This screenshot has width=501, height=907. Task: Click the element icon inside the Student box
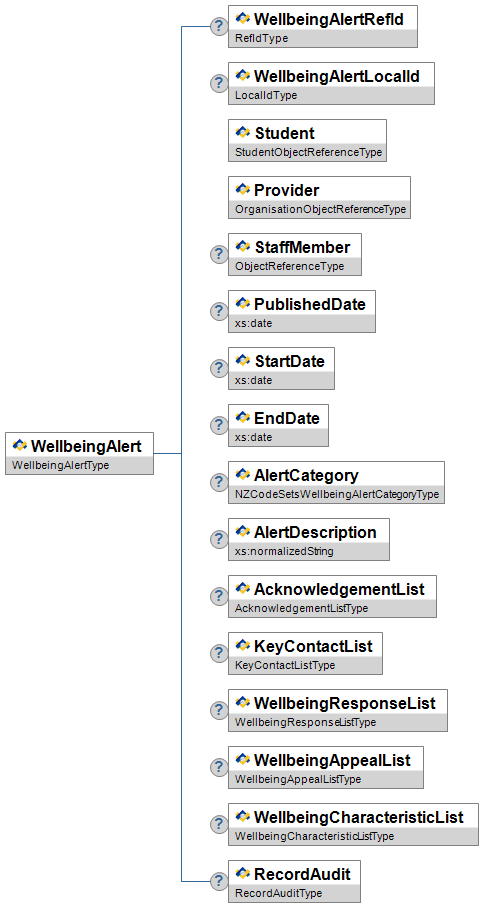[x=243, y=132]
